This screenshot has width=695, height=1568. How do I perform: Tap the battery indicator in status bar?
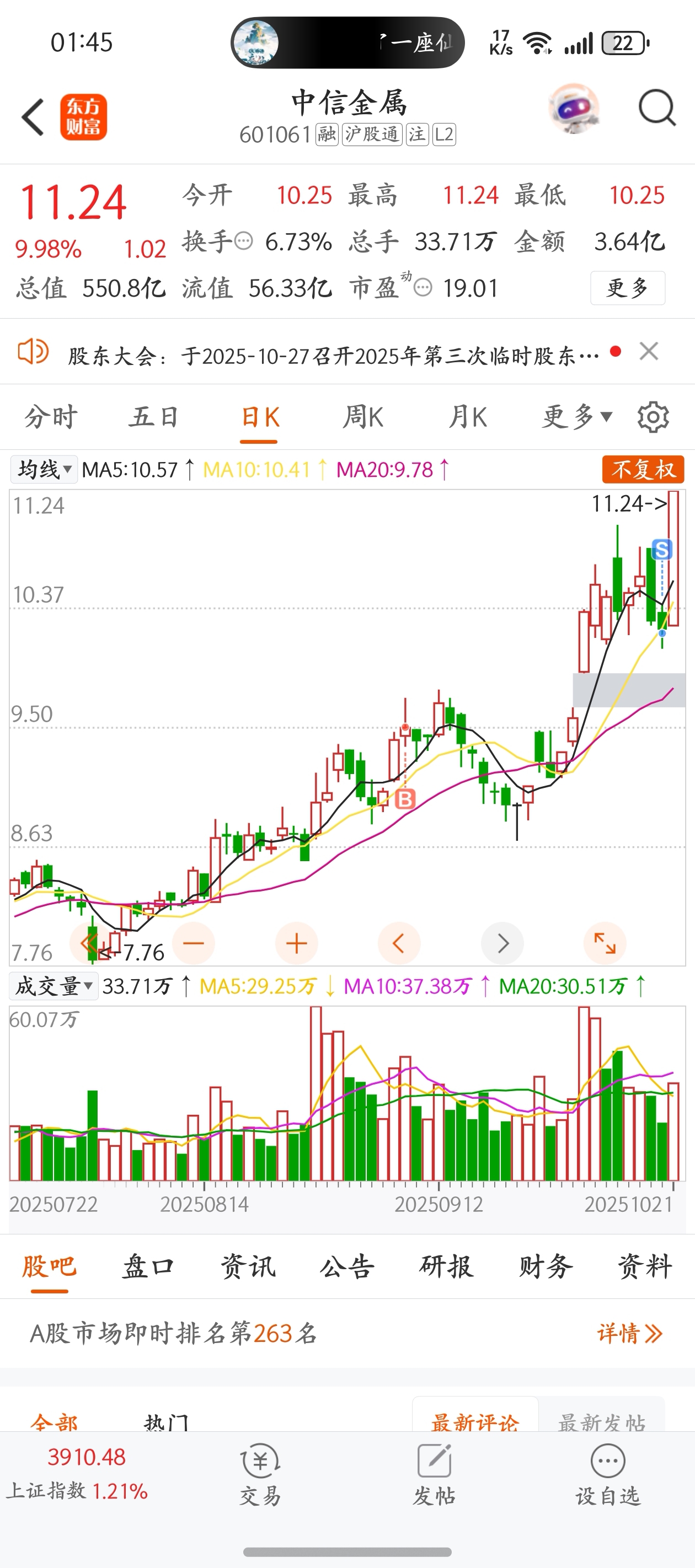[625, 43]
